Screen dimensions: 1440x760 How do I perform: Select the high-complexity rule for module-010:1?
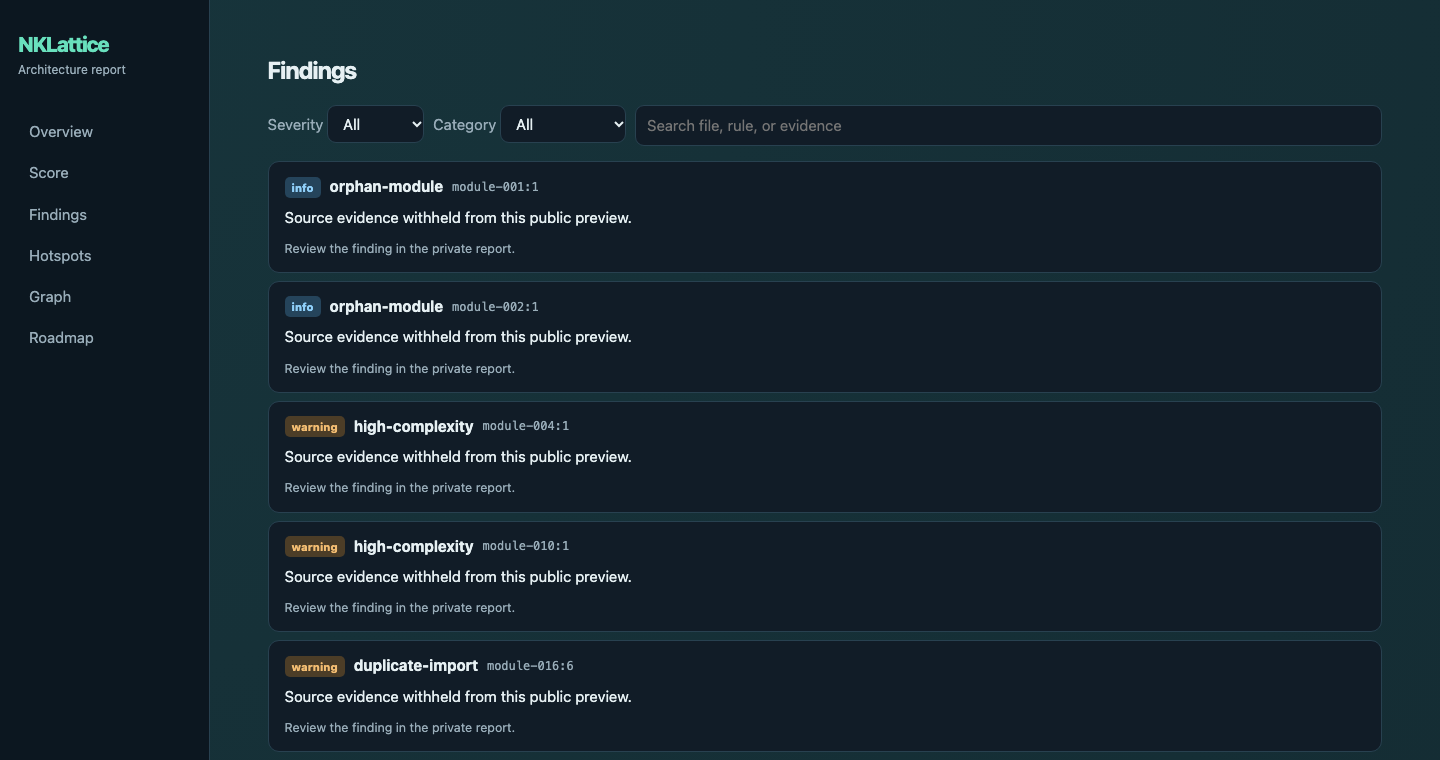click(x=414, y=547)
